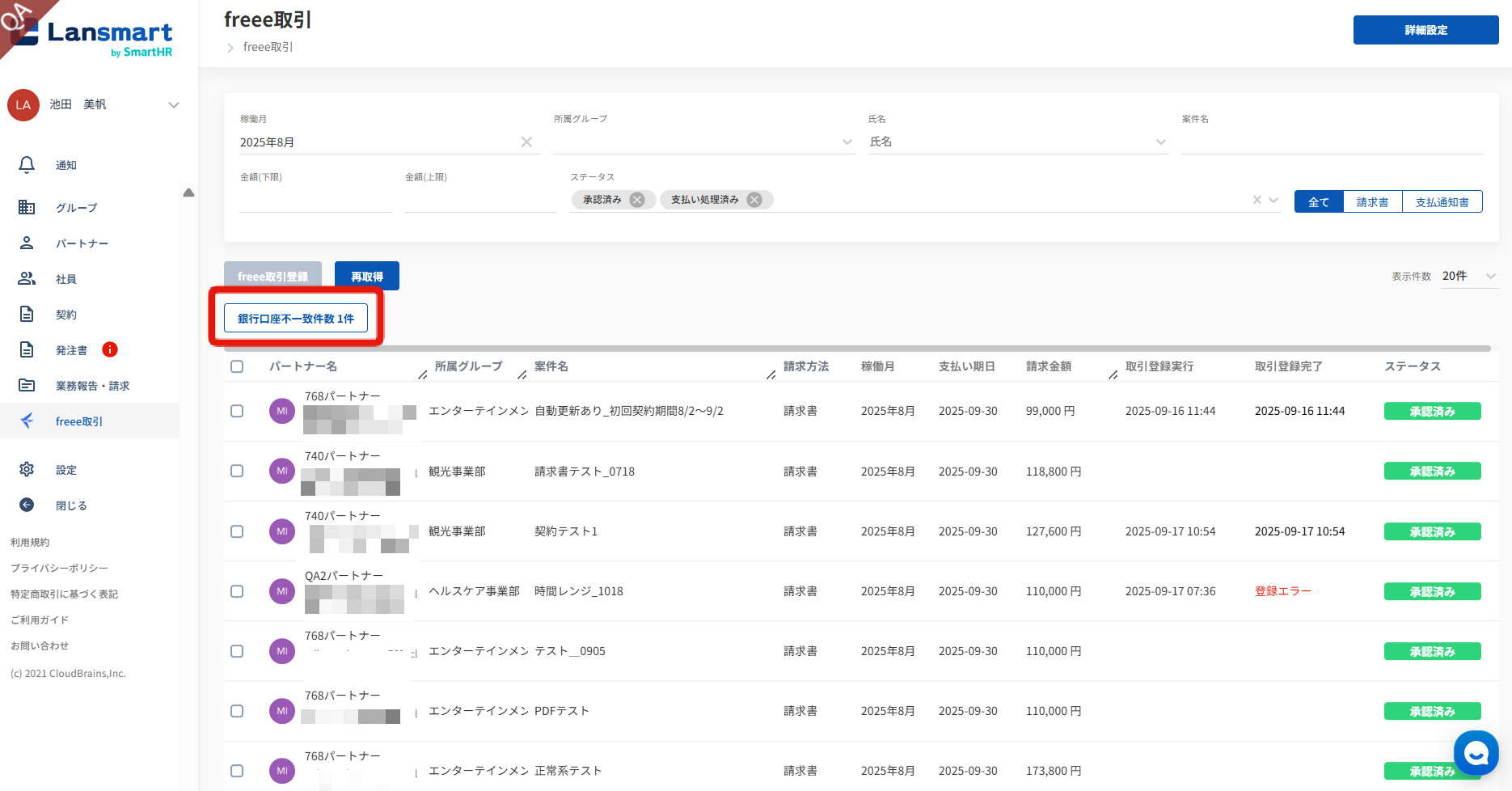1512x791 pixels.
Task: Click the 詳細設定 button
Action: pyautogui.click(x=1426, y=30)
